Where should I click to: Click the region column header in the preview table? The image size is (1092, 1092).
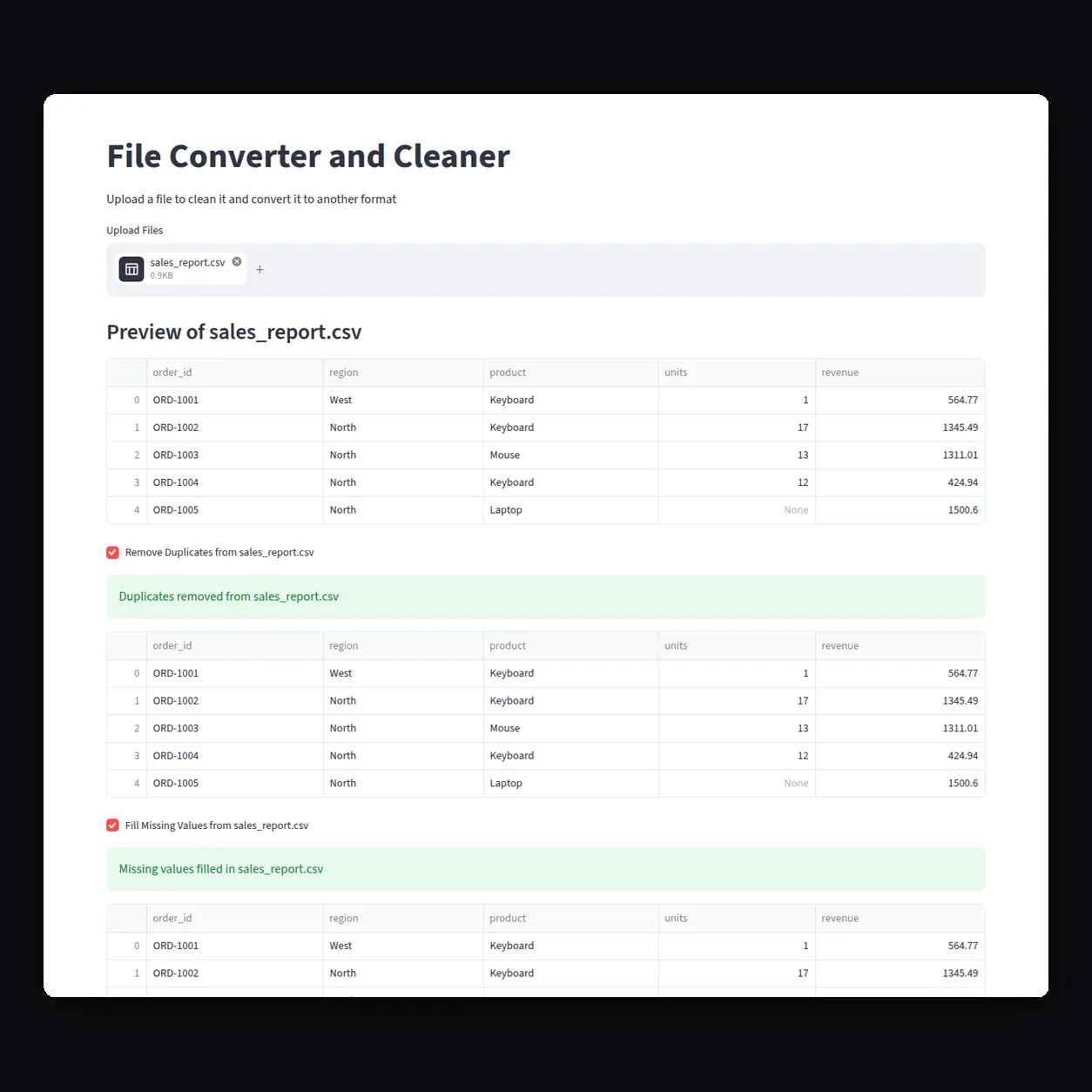[x=403, y=373]
